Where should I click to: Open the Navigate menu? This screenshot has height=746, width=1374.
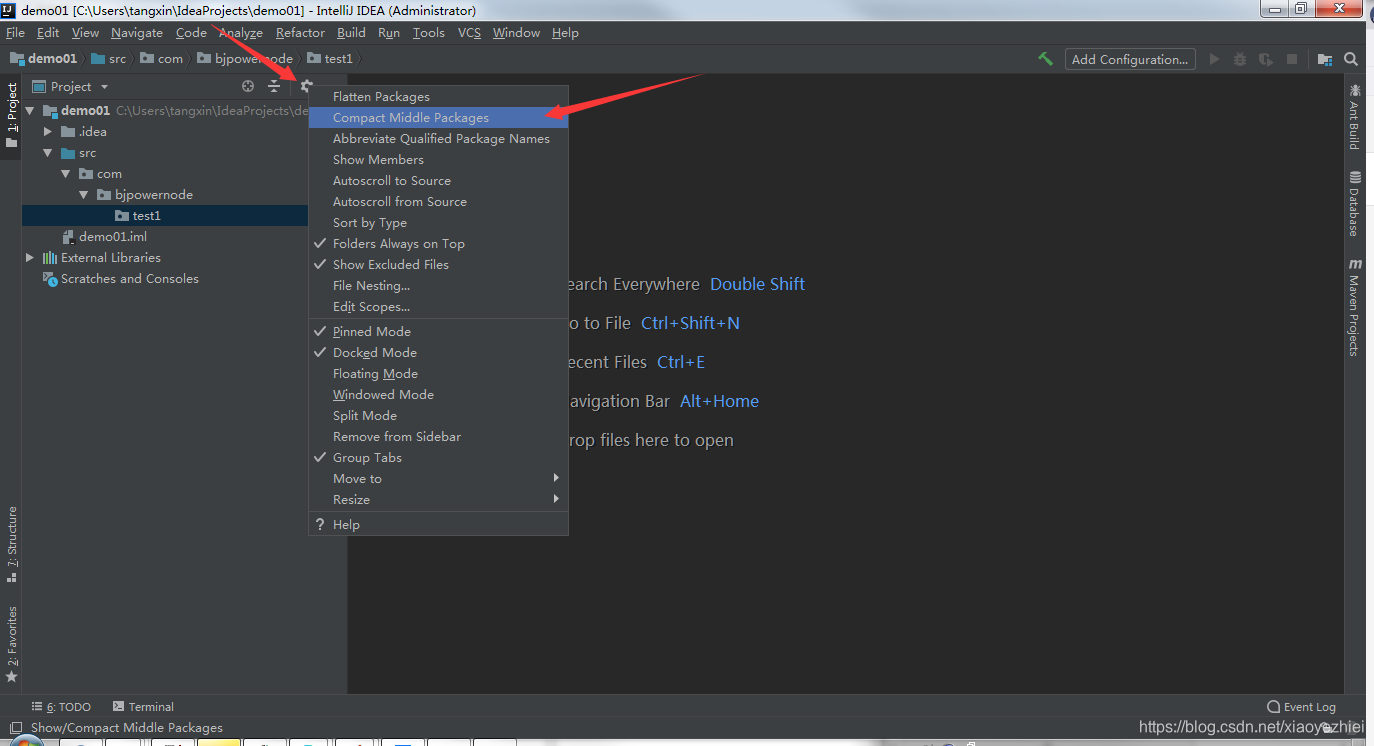(137, 33)
